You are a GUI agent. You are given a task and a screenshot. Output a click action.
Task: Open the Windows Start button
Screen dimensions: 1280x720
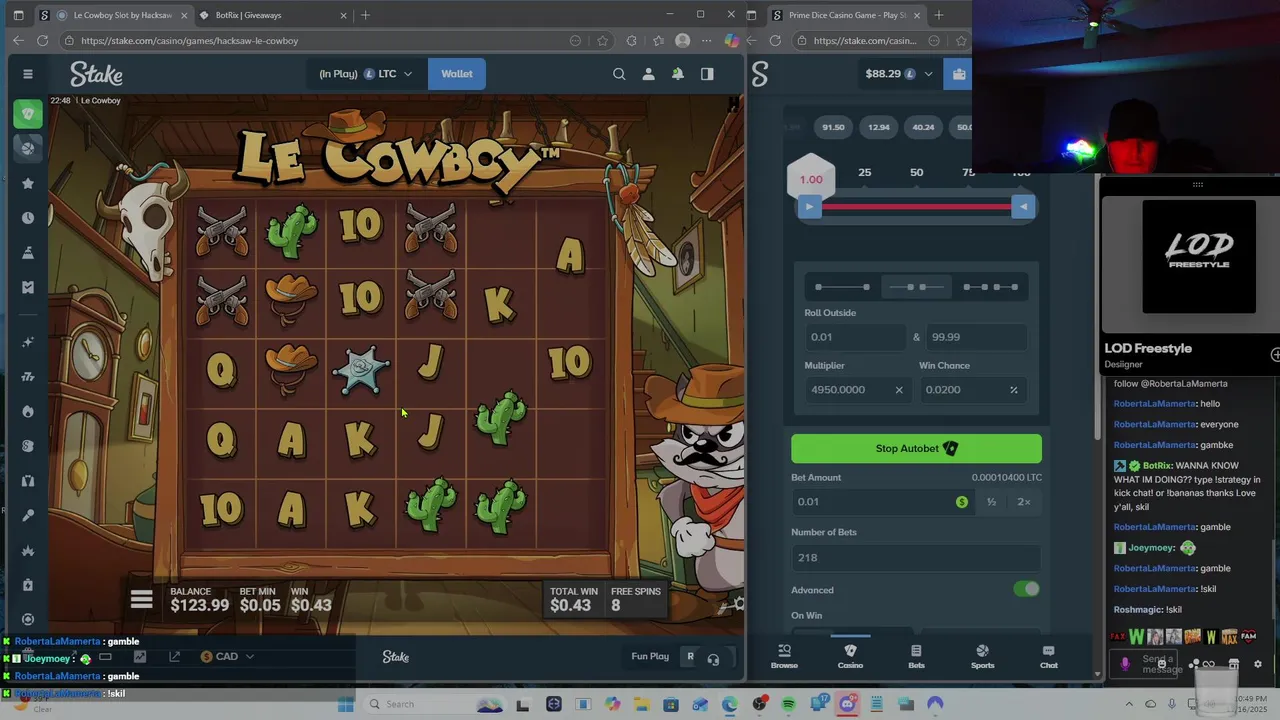pyautogui.click(x=345, y=704)
